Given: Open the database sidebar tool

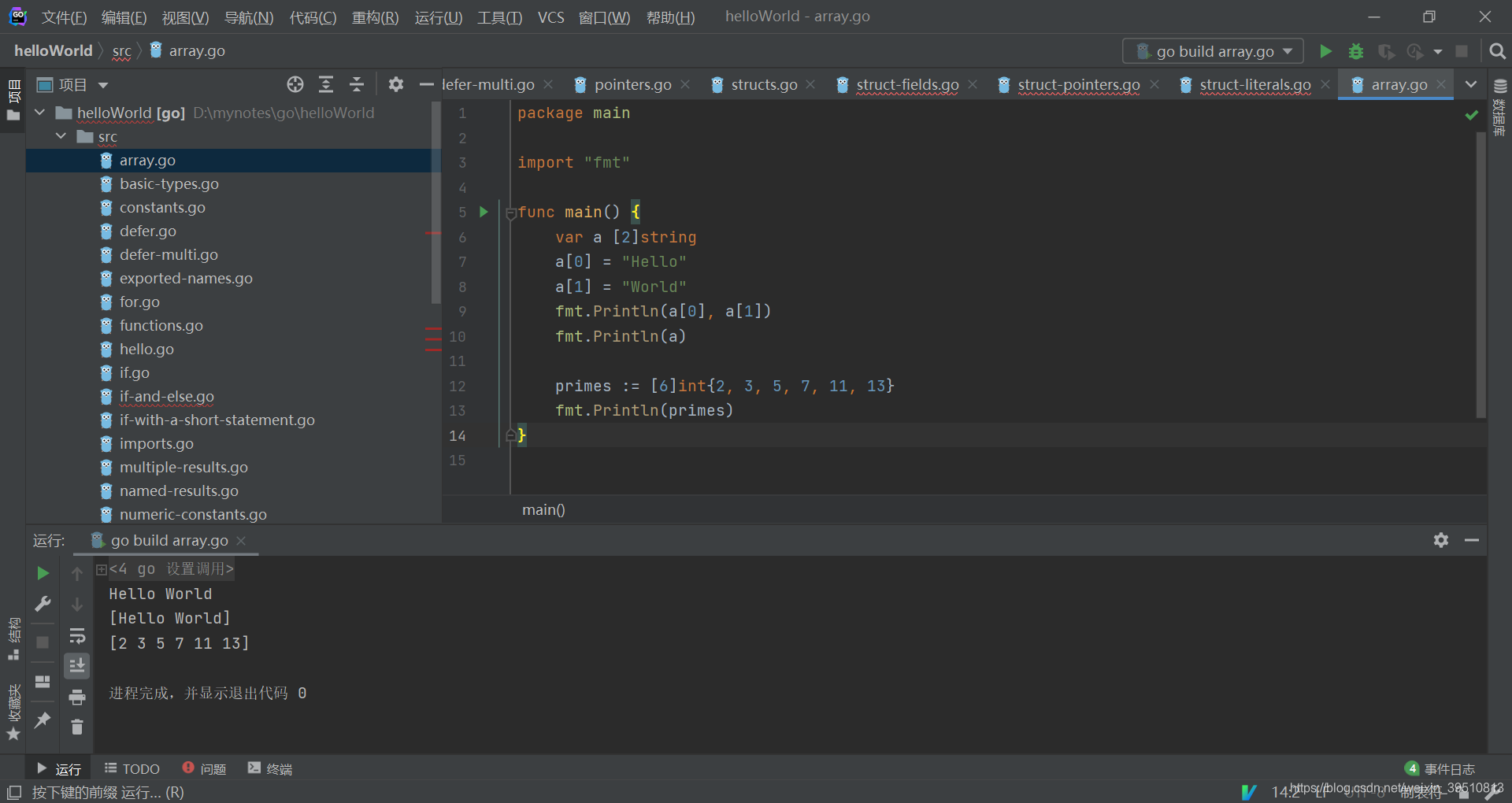Looking at the screenshot, I should pyautogui.click(x=1500, y=107).
